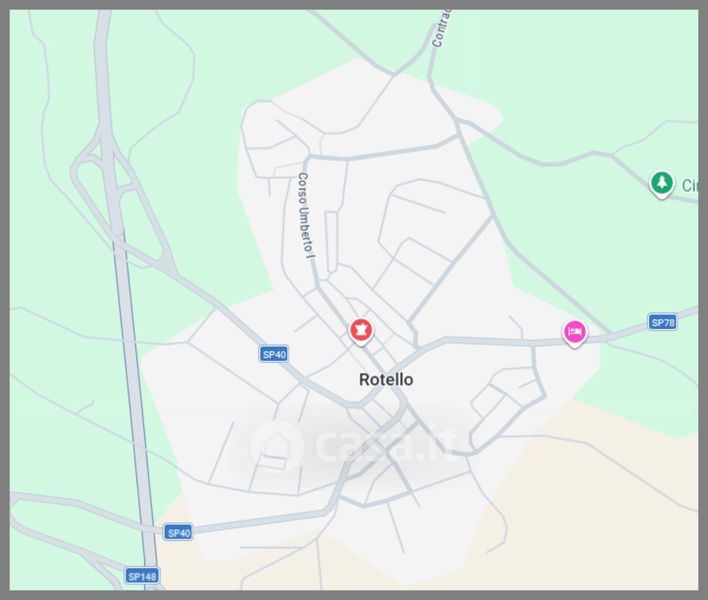Select the pink hotel bed marker

(x=574, y=333)
